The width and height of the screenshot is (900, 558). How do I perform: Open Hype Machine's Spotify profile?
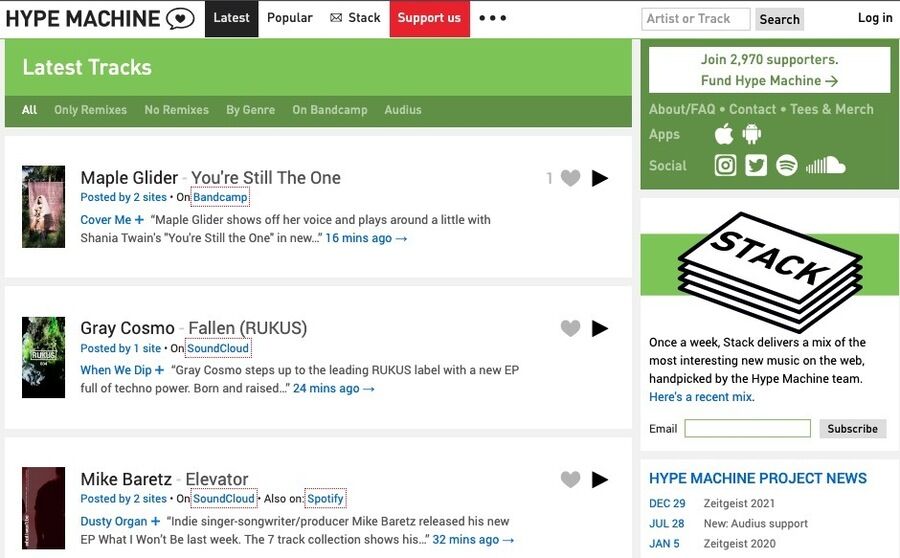786,165
